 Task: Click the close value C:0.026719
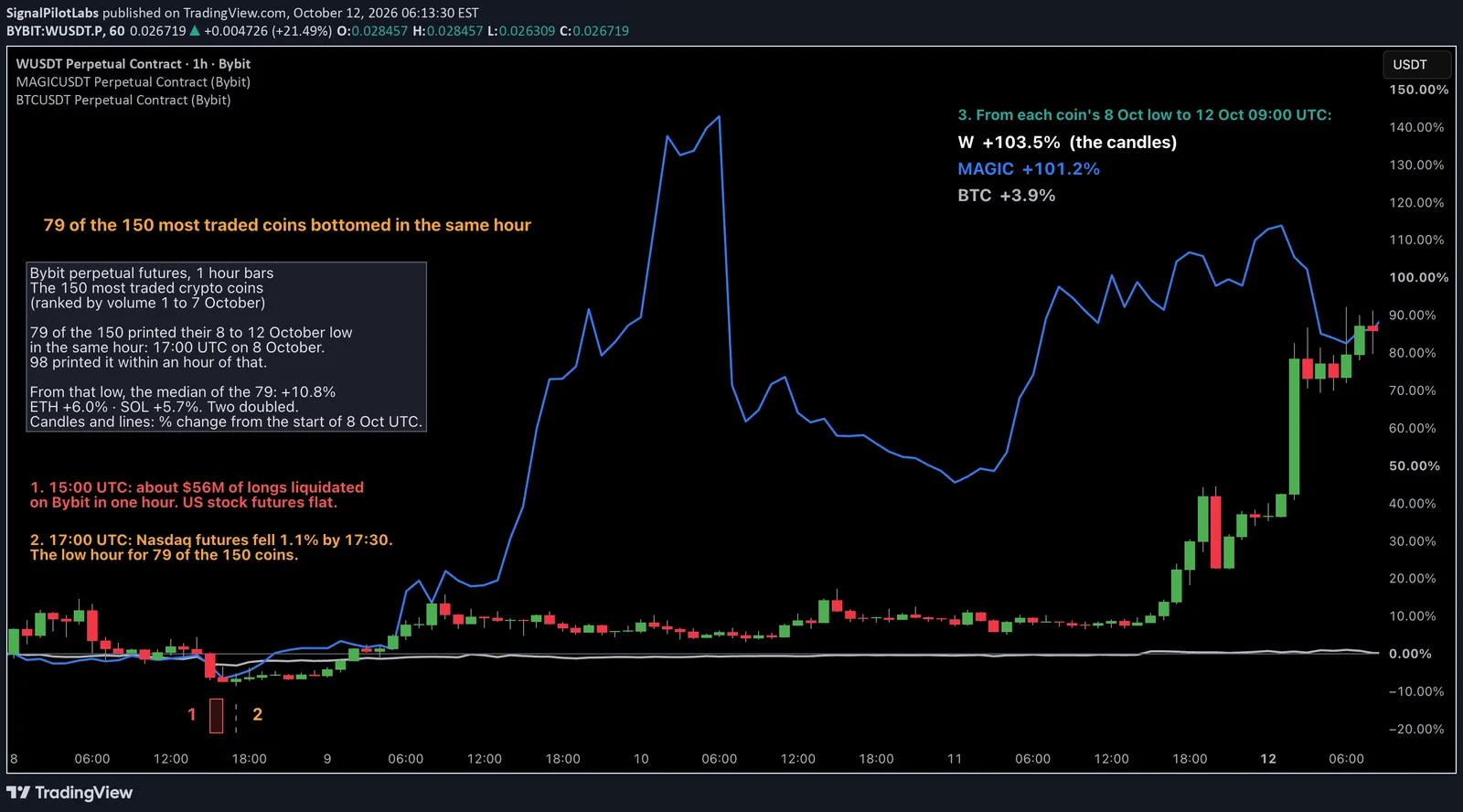coord(594,31)
